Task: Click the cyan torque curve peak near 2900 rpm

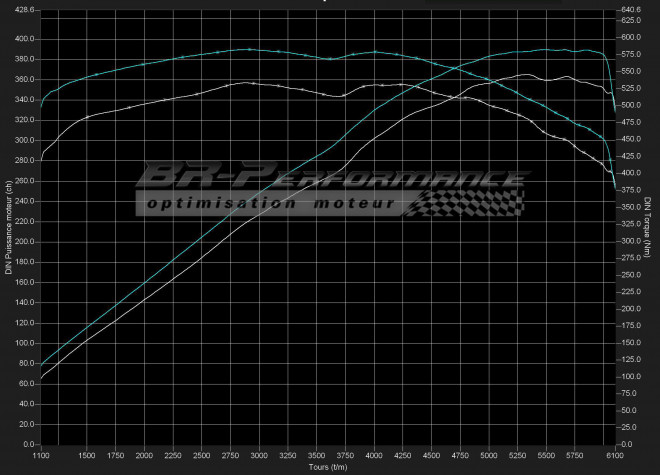Action: coord(248,49)
